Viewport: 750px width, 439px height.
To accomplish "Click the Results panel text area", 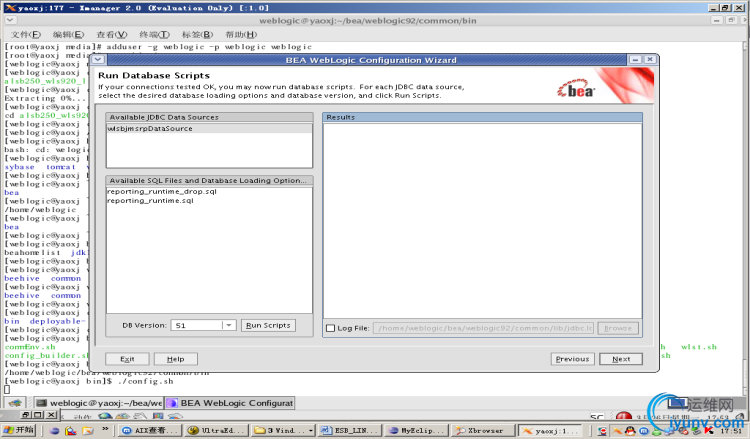I will click(x=482, y=220).
